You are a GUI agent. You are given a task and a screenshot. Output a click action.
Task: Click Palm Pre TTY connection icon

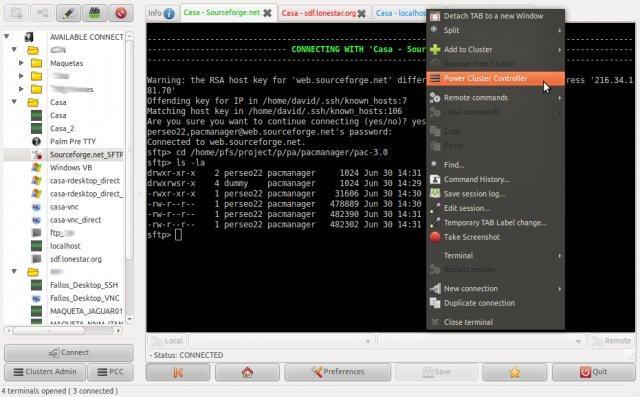pyautogui.click(x=36, y=142)
